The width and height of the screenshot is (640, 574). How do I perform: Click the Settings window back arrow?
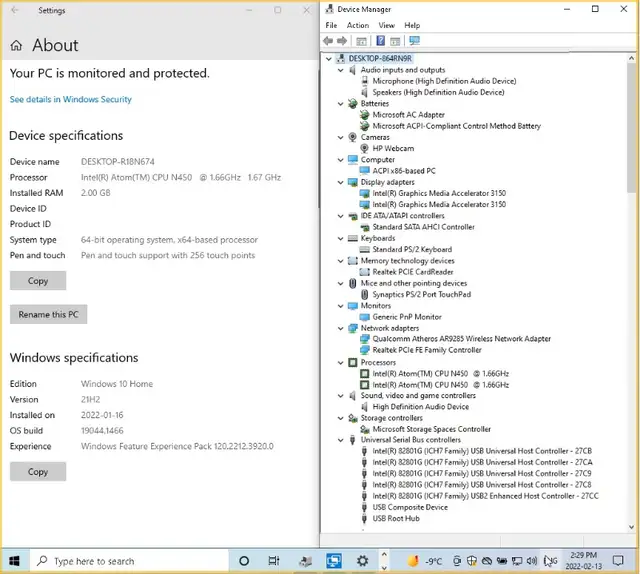(15, 10)
